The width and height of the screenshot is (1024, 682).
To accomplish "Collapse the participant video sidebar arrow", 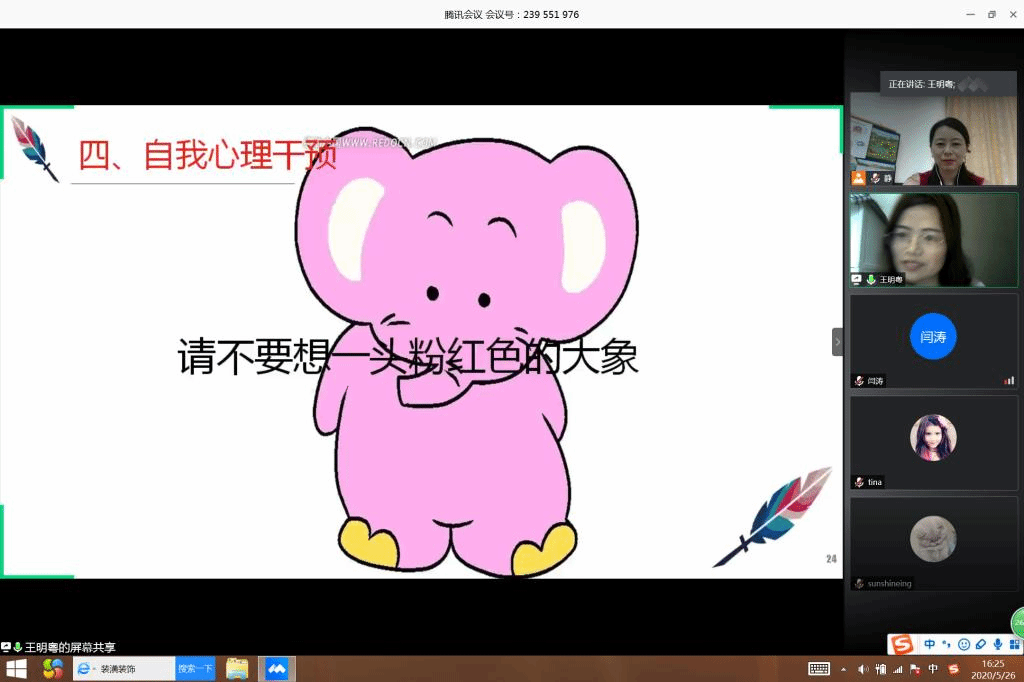I will tap(837, 342).
